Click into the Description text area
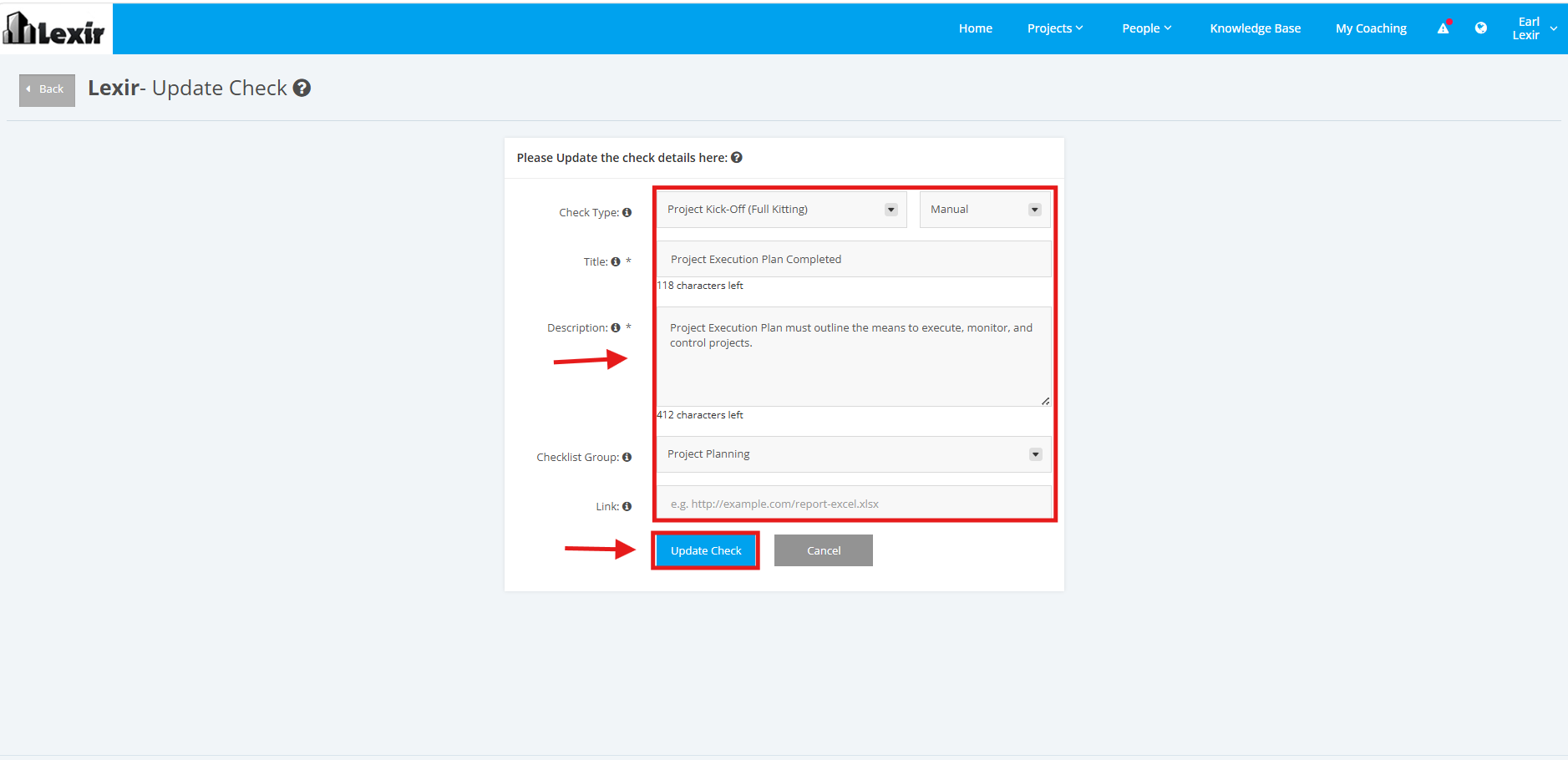This screenshot has height=760, width=1568. click(854, 357)
